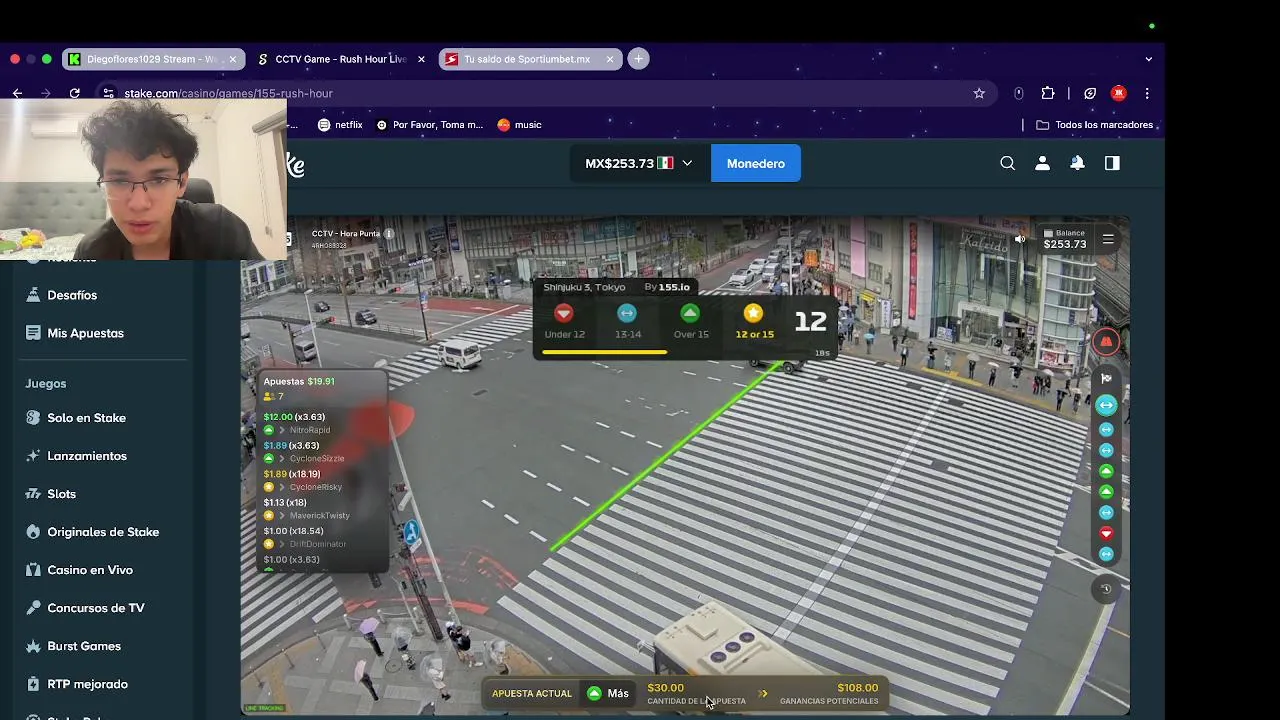Open the music bookmark
The width and height of the screenshot is (1280, 720).
(519, 125)
